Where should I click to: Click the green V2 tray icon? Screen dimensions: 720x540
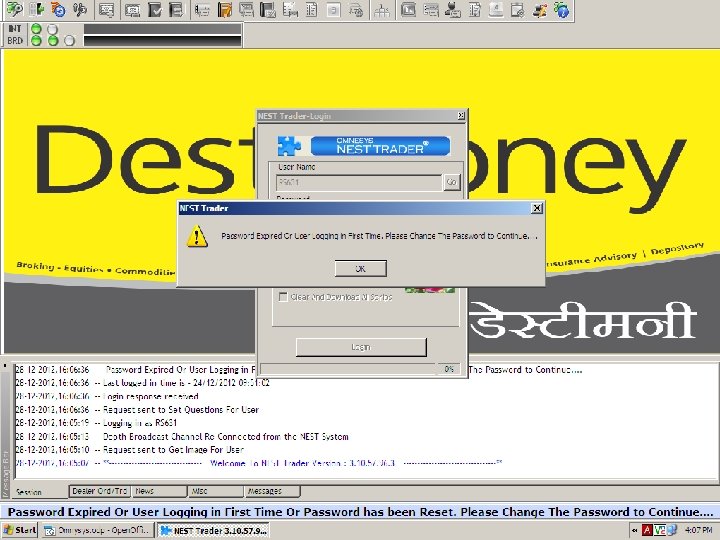(659, 530)
